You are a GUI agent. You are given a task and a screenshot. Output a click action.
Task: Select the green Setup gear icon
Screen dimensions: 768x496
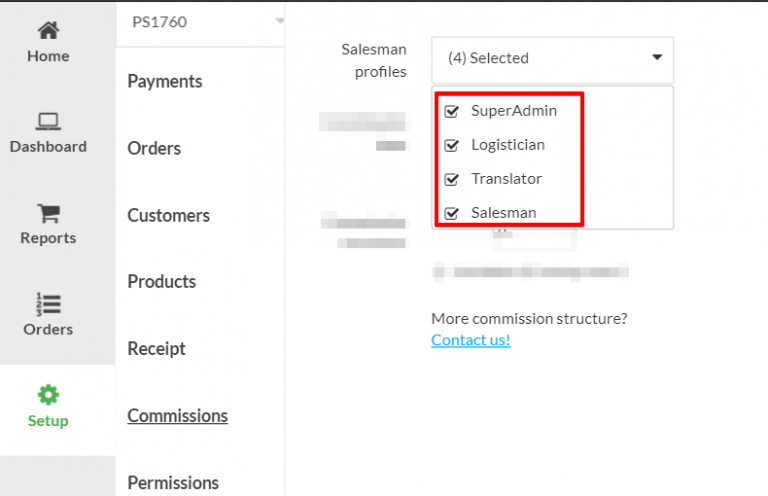coord(48,395)
